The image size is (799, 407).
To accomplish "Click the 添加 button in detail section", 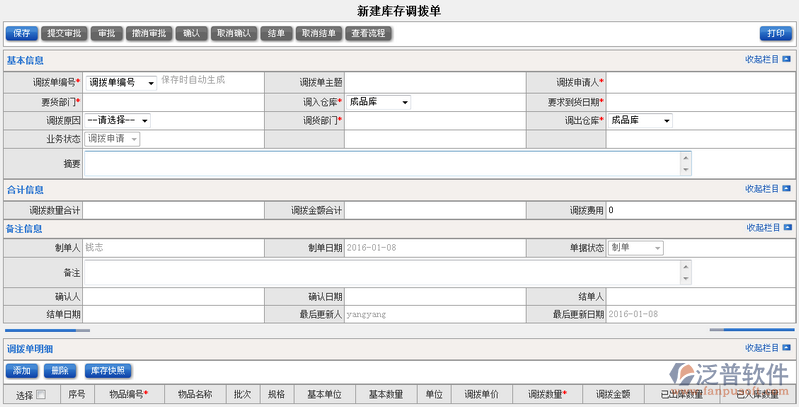I will click(x=21, y=370).
